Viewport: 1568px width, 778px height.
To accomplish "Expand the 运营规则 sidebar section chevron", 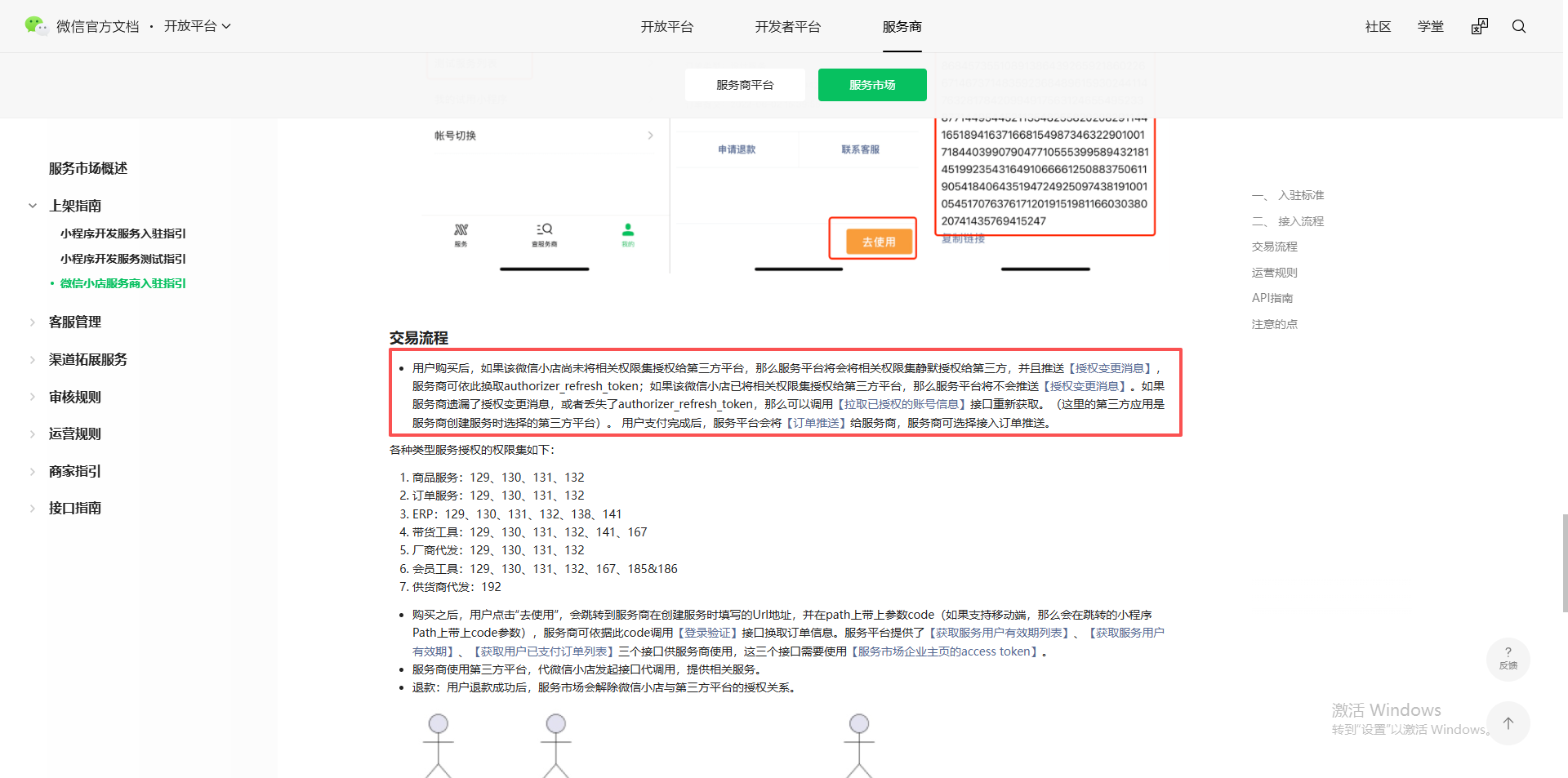I will coord(33,434).
